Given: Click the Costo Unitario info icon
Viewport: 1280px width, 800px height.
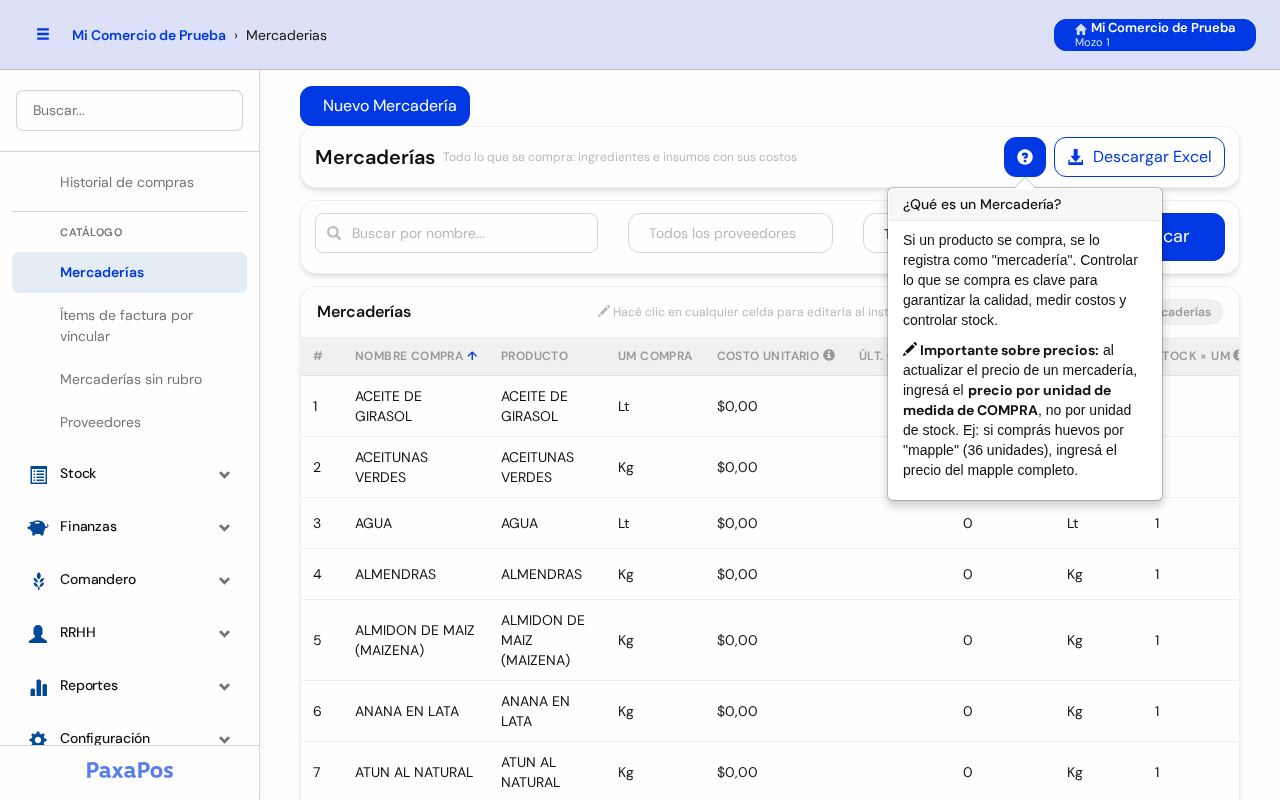Looking at the screenshot, I should click(x=829, y=355).
